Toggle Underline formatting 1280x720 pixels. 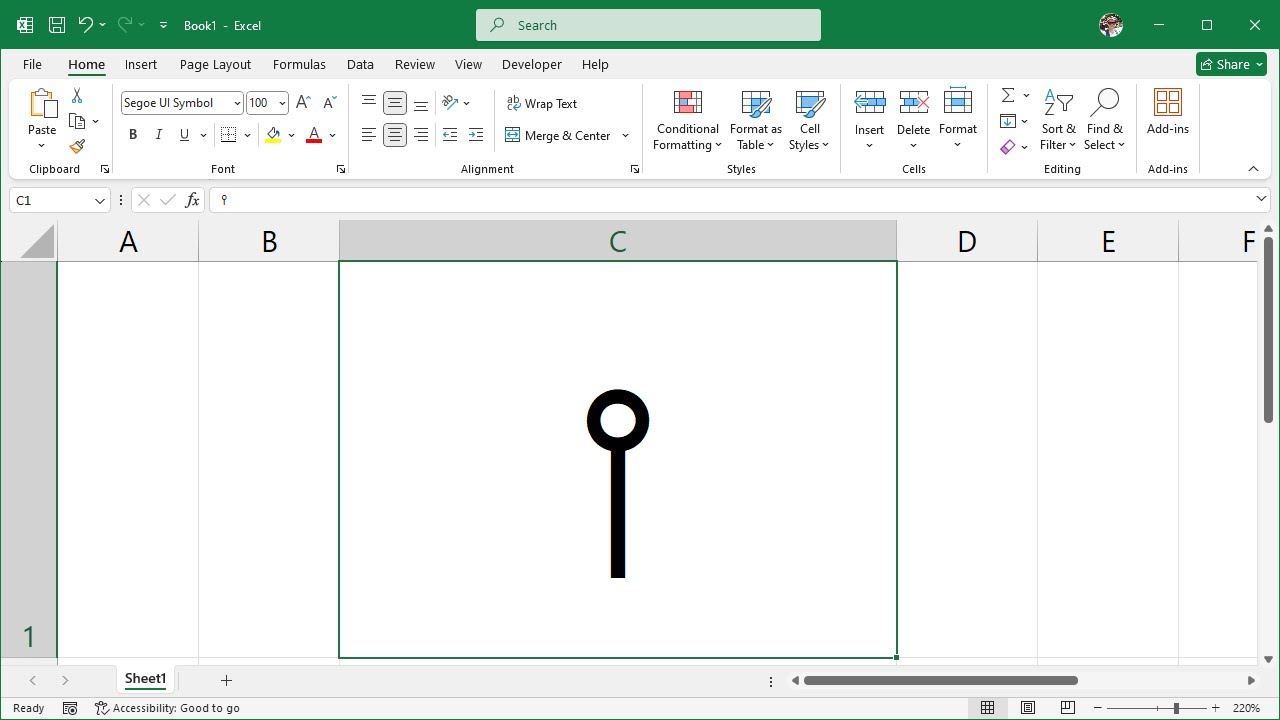(x=184, y=135)
